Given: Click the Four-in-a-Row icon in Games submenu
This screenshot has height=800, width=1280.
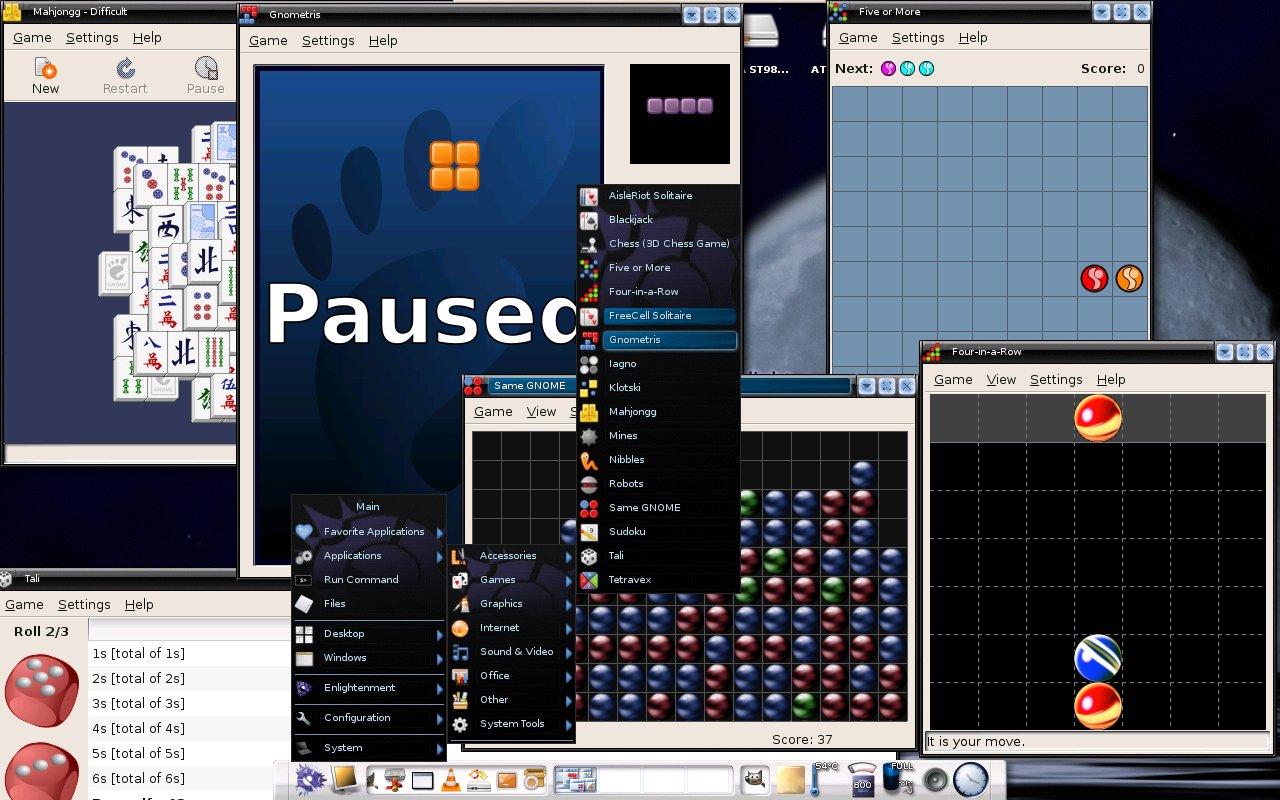Looking at the screenshot, I should click(x=589, y=291).
